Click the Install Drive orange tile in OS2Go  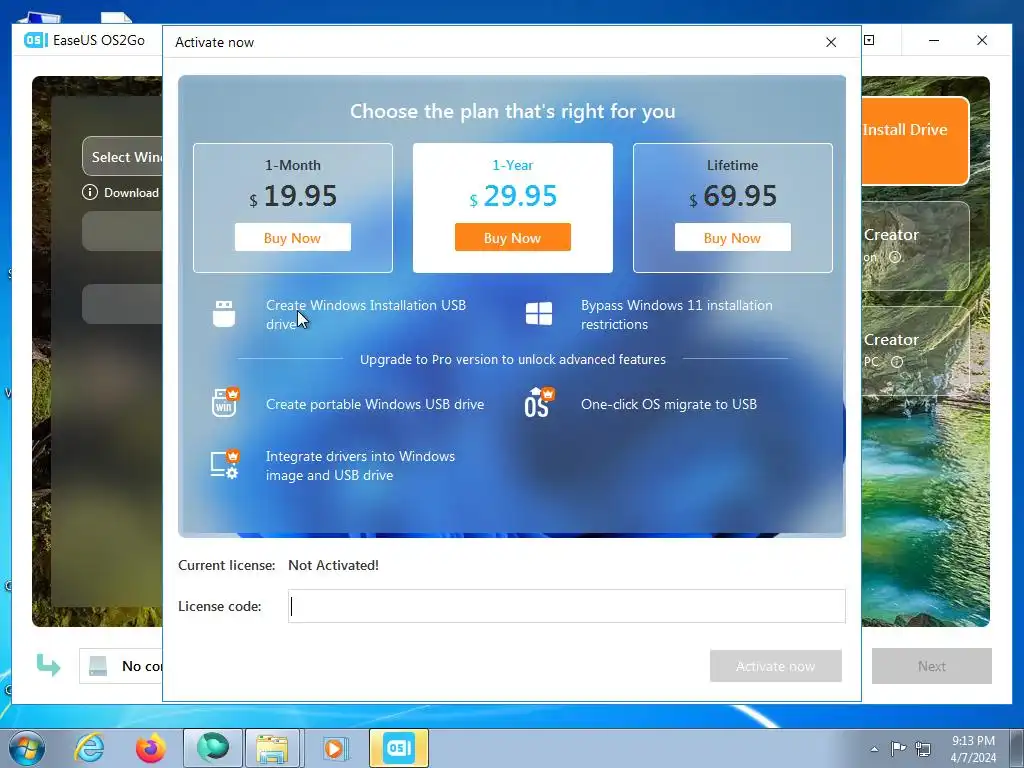point(914,140)
